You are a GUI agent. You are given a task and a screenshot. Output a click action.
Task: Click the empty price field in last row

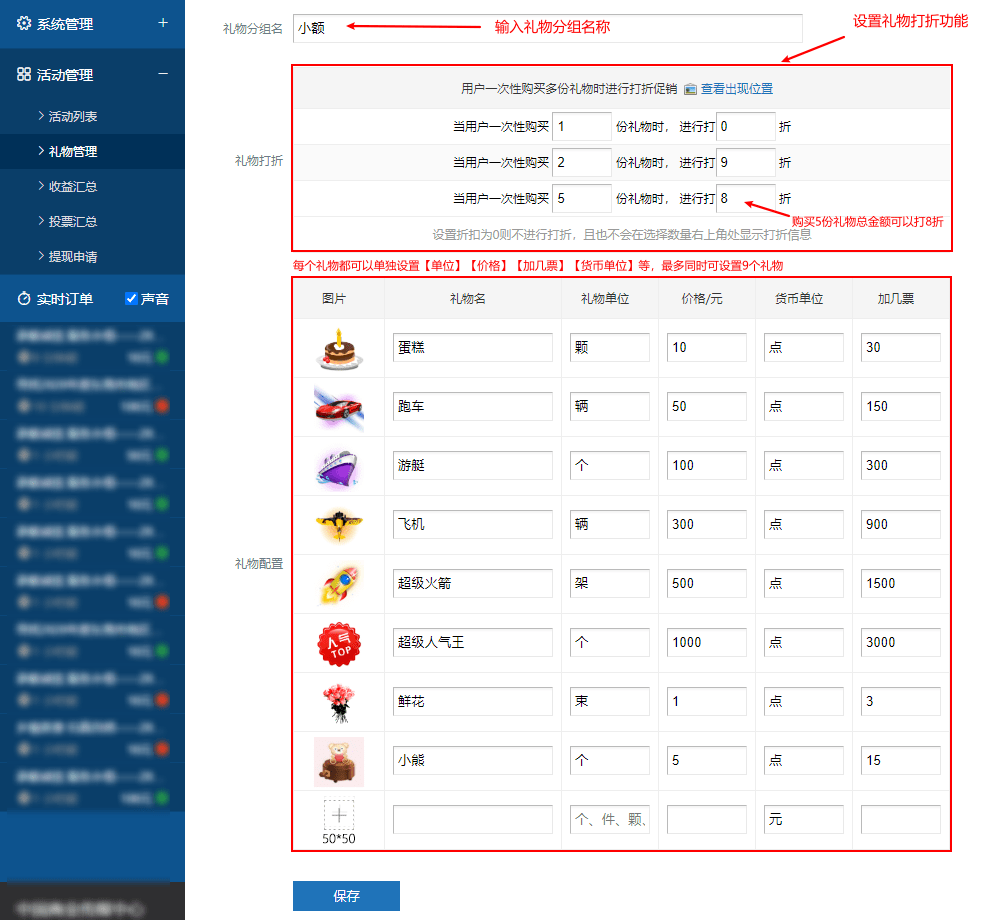(706, 819)
